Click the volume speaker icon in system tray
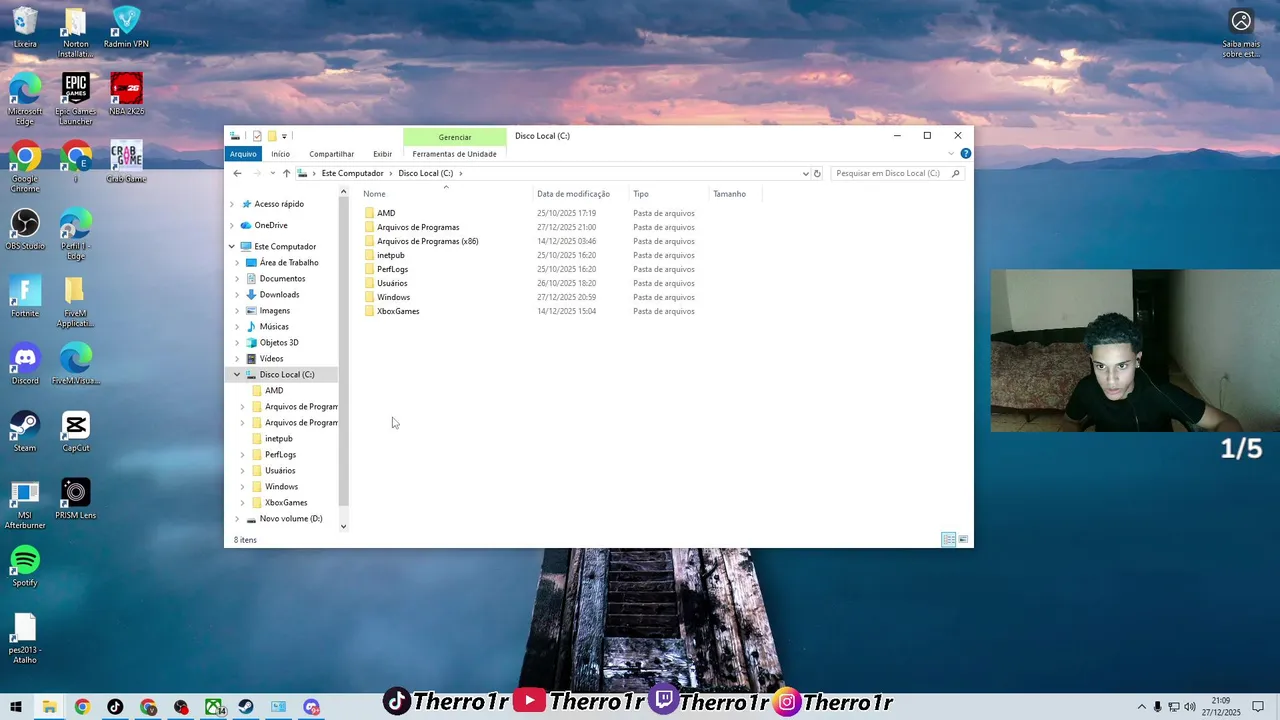Image resolution: width=1280 pixels, height=720 pixels. 1190,707
